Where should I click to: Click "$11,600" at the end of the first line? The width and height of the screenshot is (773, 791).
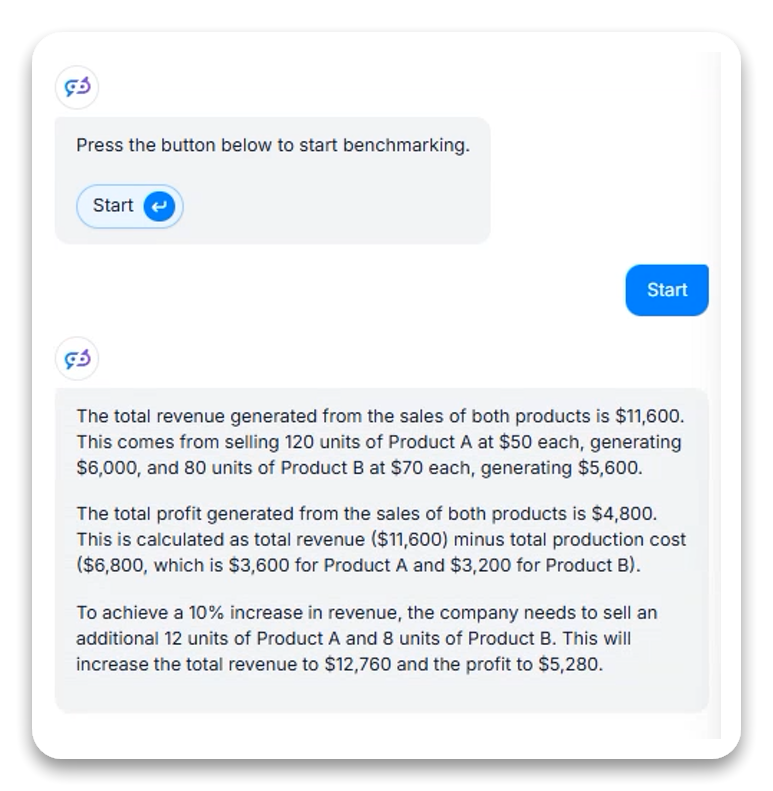pos(648,417)
